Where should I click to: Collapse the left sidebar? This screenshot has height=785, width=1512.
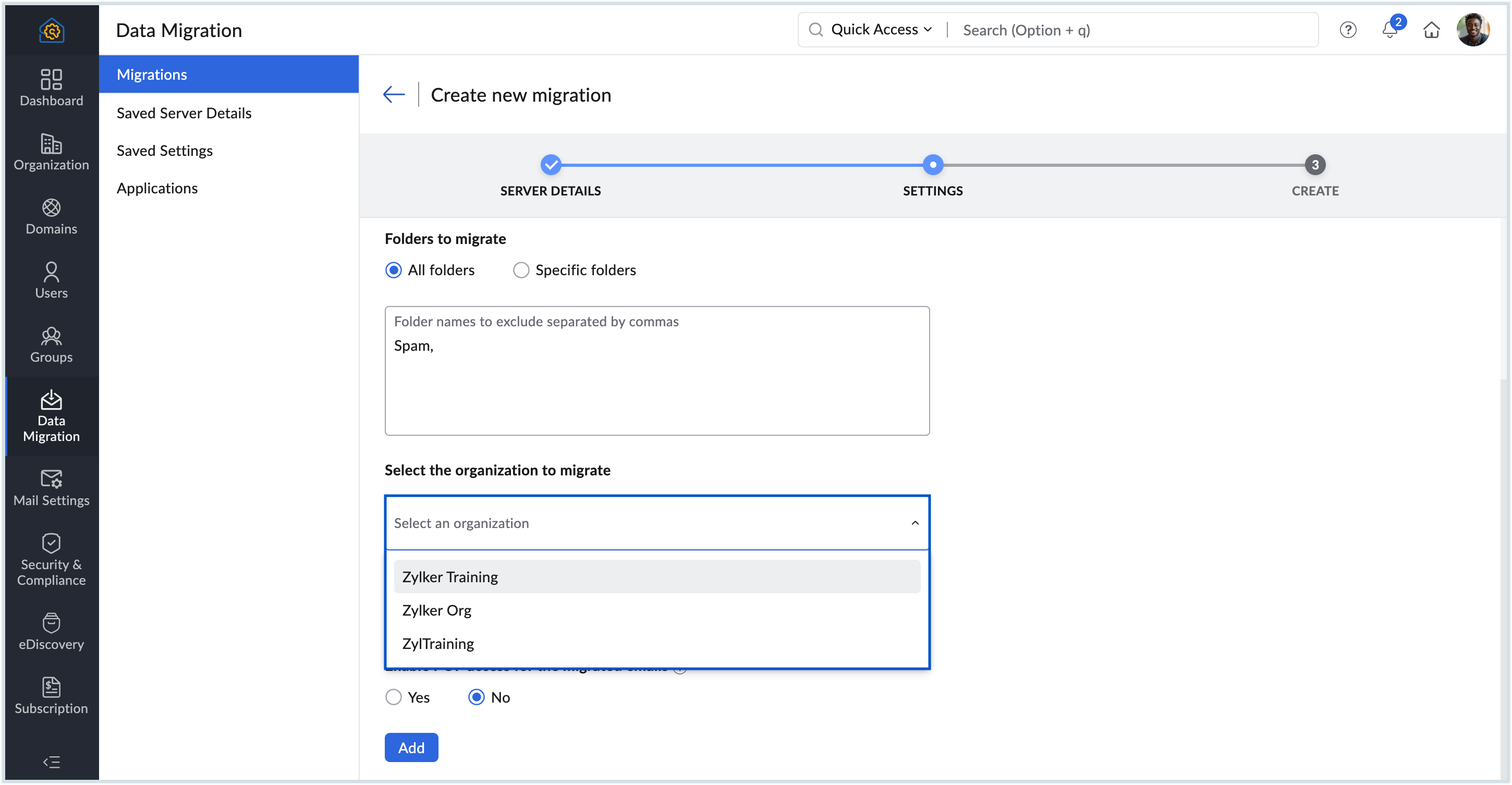(x=51, y=762)
